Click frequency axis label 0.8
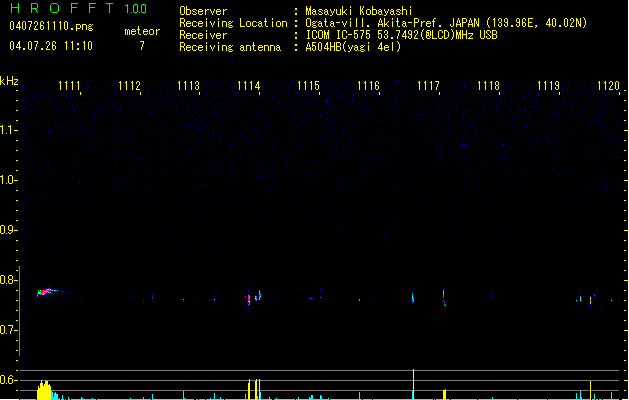Screen dimensions: 629x400 [7, 280]
